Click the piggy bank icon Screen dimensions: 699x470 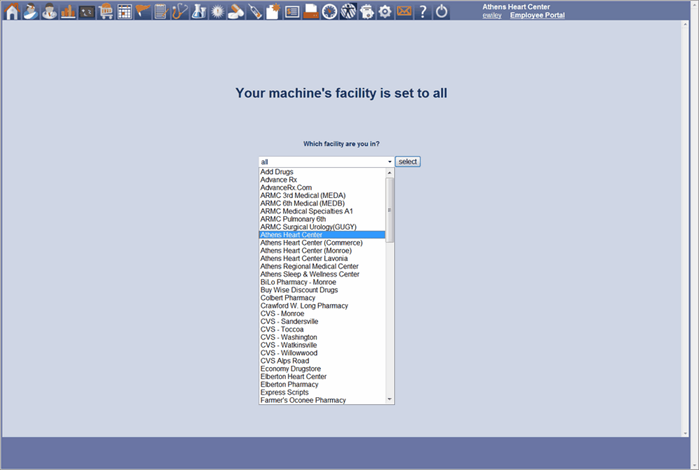click(x=367, y=11)
